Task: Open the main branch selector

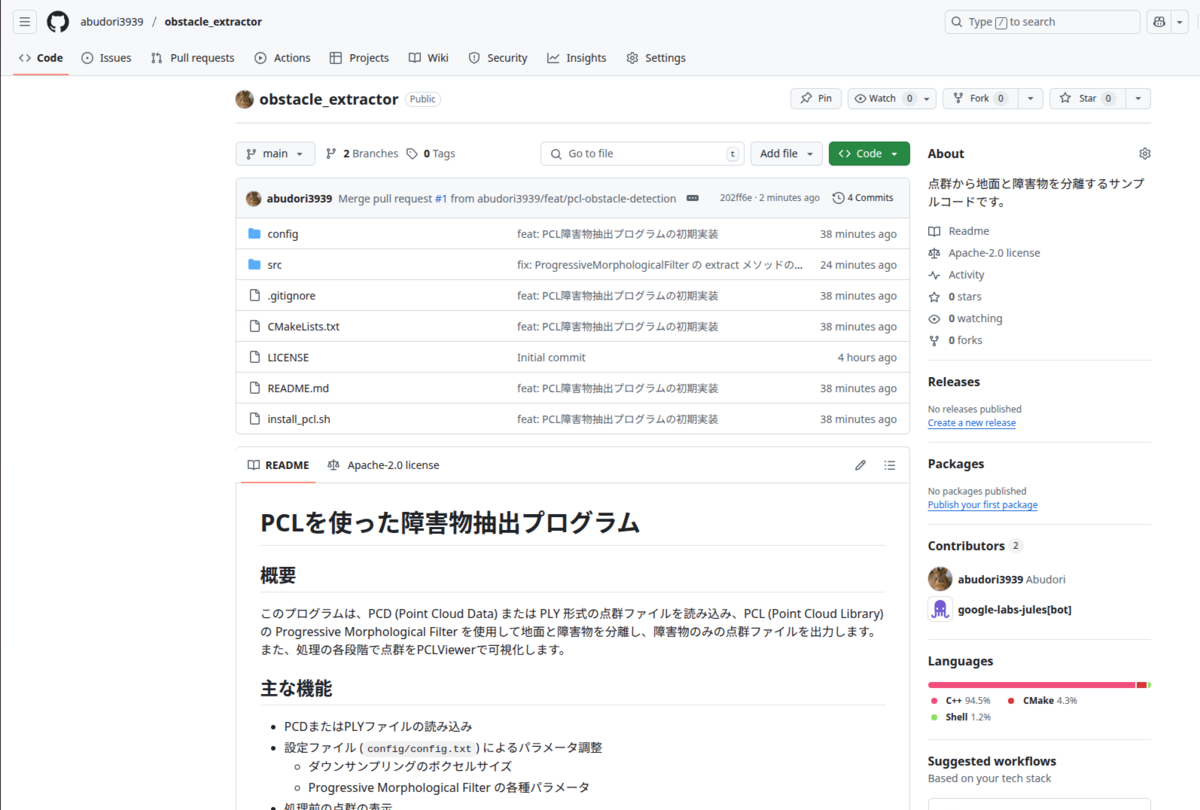Action: (275, 154)
